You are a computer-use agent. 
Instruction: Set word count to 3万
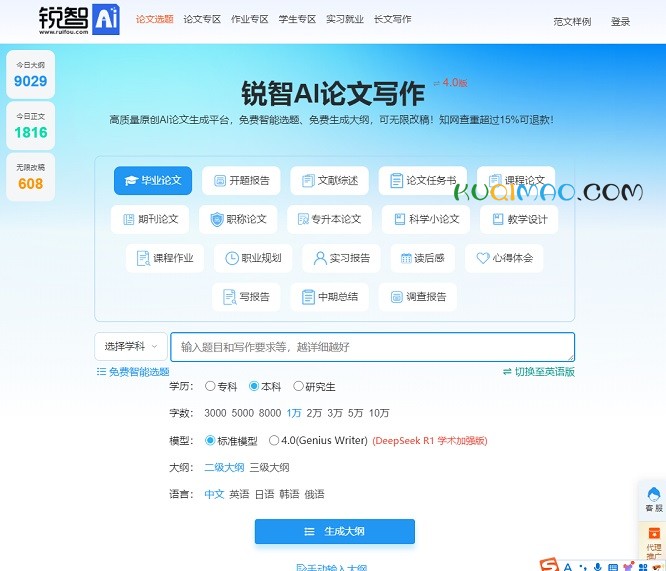click(x=335, y=413)
